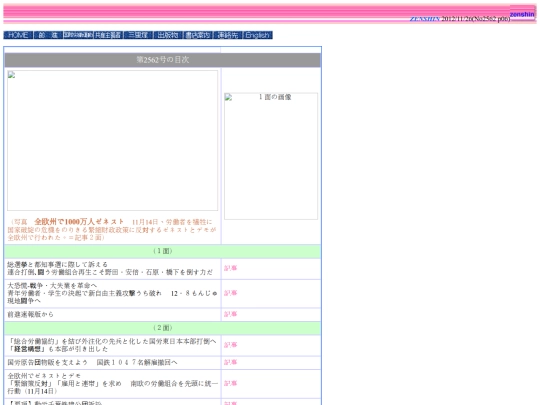The image size is (540, 405).
Task: Click the 1面の画像 broken image
Action: (271, 156)
